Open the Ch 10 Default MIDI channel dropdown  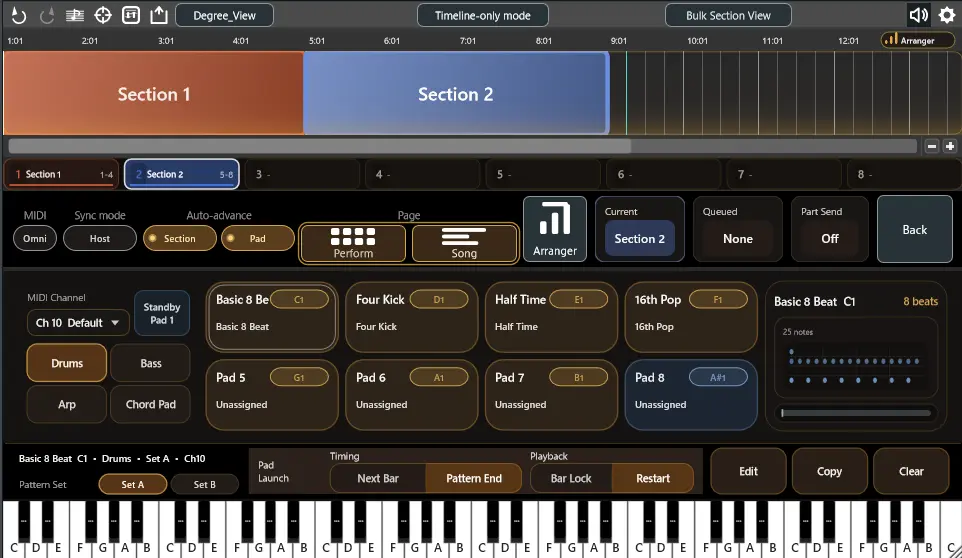point(78,323)
